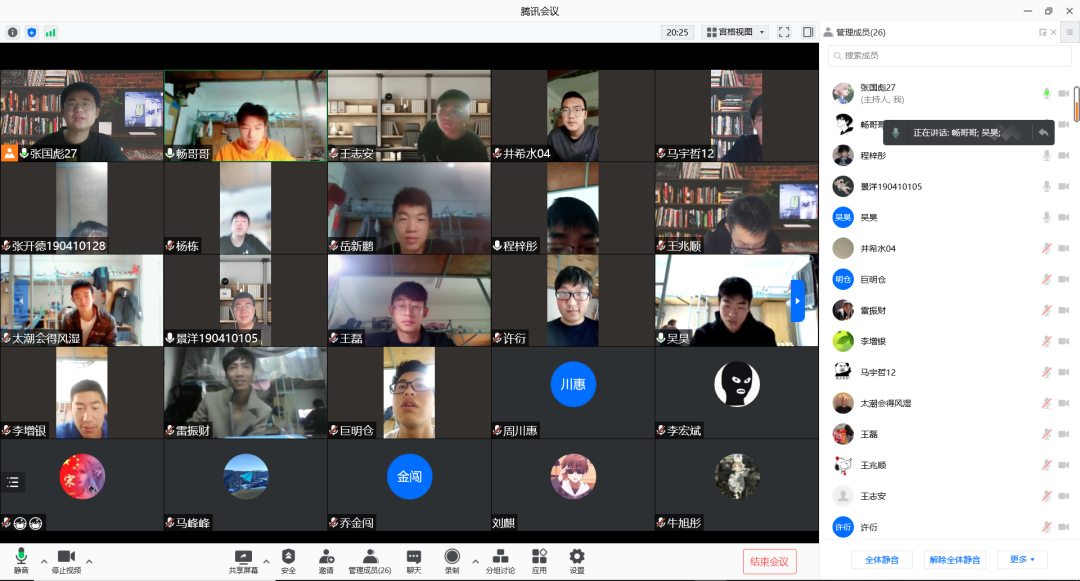Viewport: 1080px width, 581px height.
Task: Open the Security (安全) shield icon
Action: pos(288,557)
